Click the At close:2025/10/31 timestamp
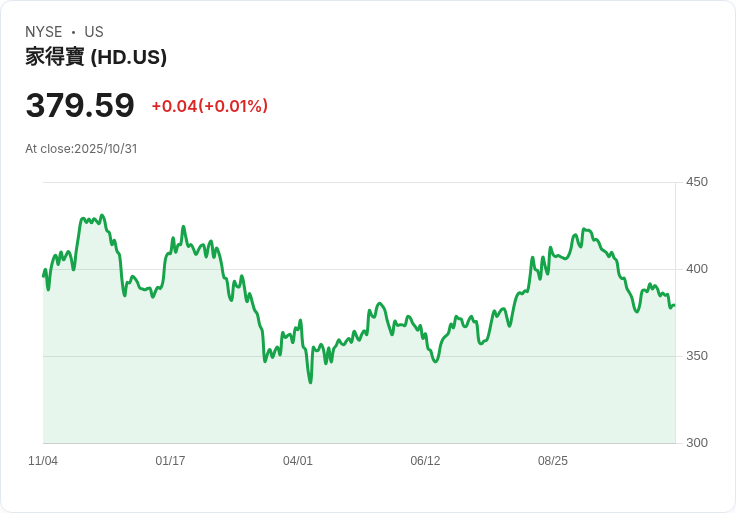The width and height of the screenshot is (736, 513). click(81, 149)
